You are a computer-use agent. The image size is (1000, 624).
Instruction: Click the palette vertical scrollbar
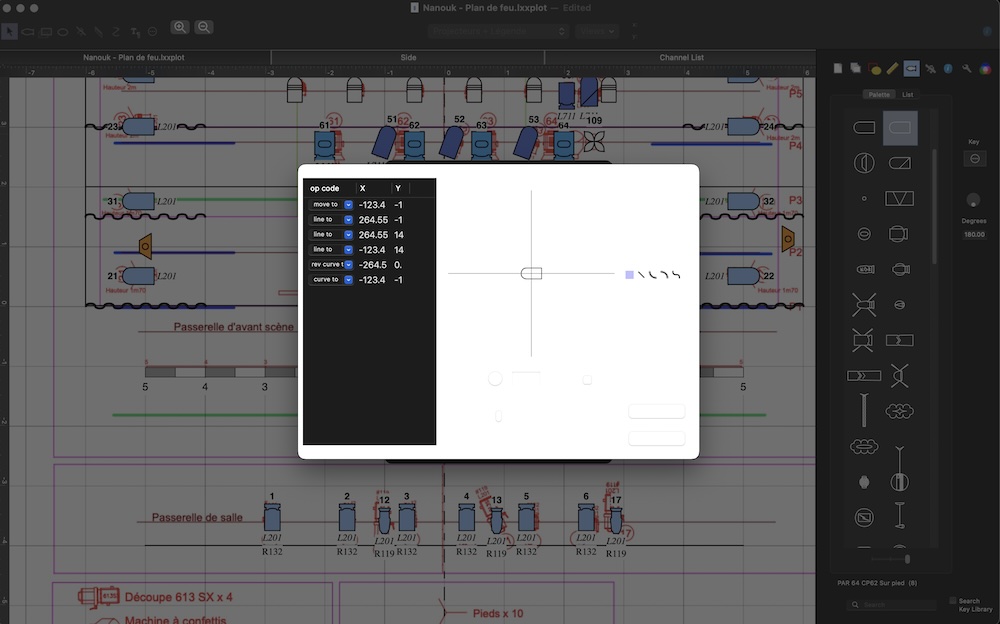pyautogui.click(x=934, y=205)
